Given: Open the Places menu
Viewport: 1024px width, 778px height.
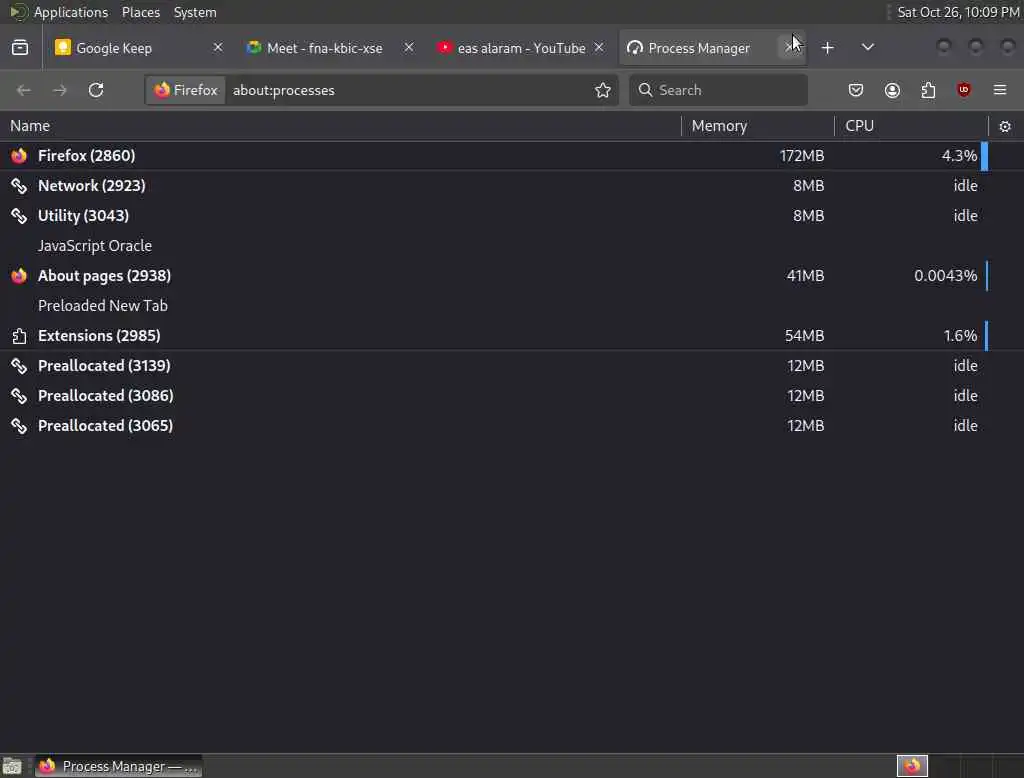Looking at the screenshot, I should coord(140,12).
